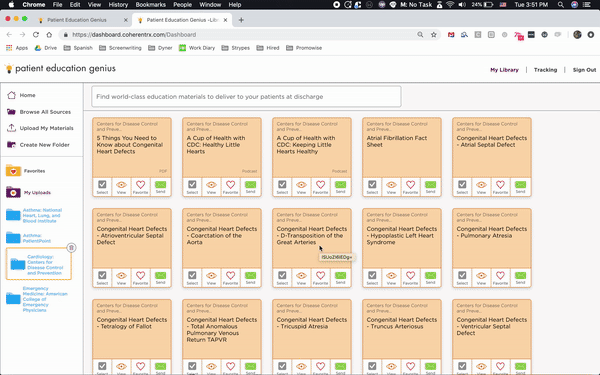The height and width of the screenshot is (375, 600).
Task: Open the Work Diary bookmark
Action: click(197, 48)
